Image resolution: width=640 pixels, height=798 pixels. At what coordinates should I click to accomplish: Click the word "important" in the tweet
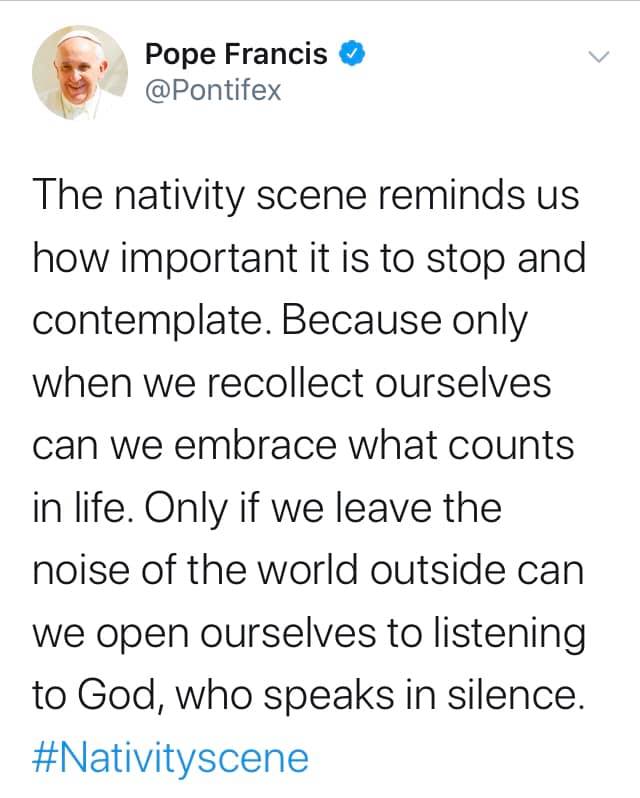(207, 258)
